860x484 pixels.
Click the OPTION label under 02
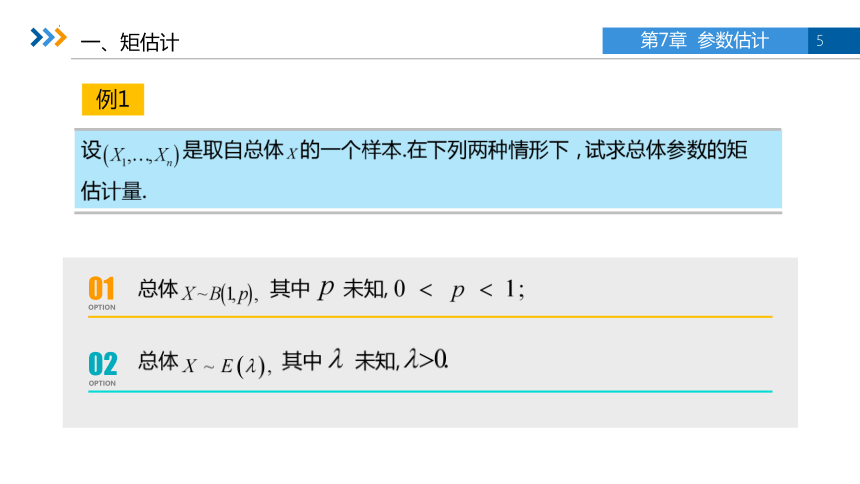point(102,383)
